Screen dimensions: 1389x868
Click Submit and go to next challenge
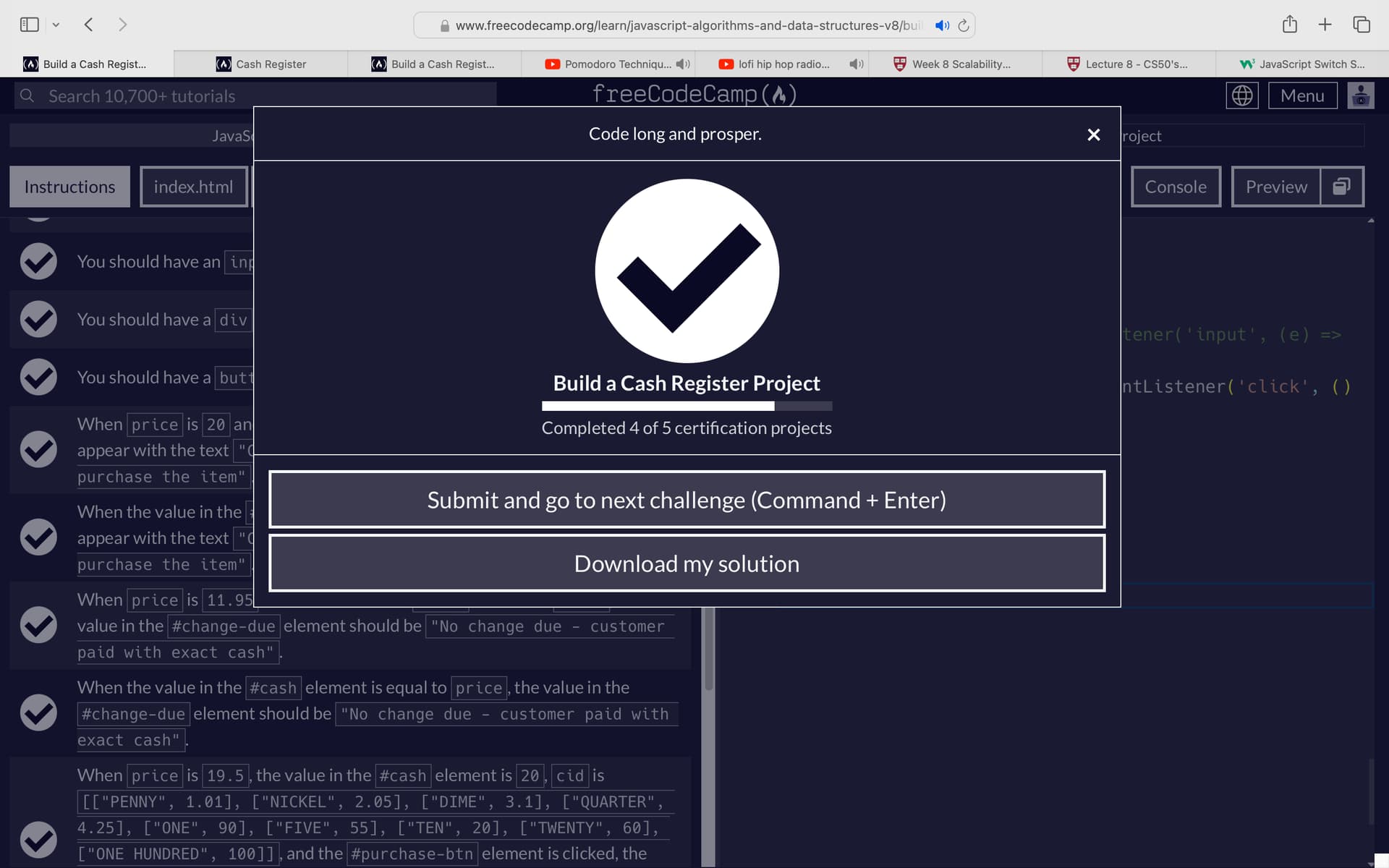point(686,499)
